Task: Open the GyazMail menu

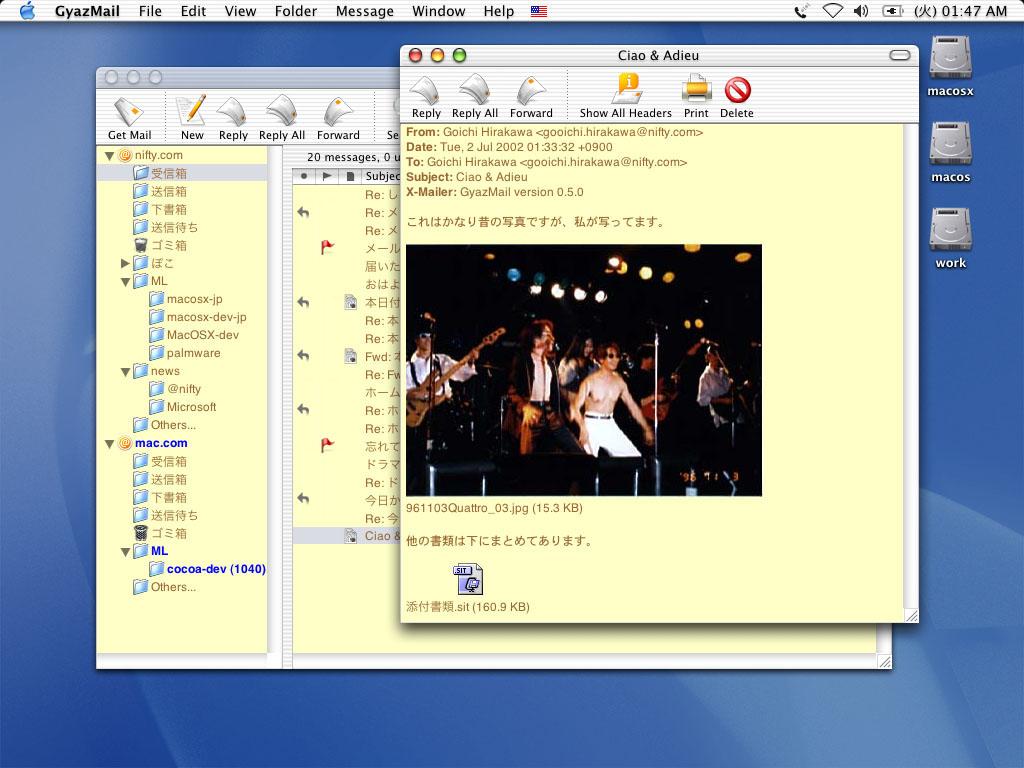Action: (87, 11)
